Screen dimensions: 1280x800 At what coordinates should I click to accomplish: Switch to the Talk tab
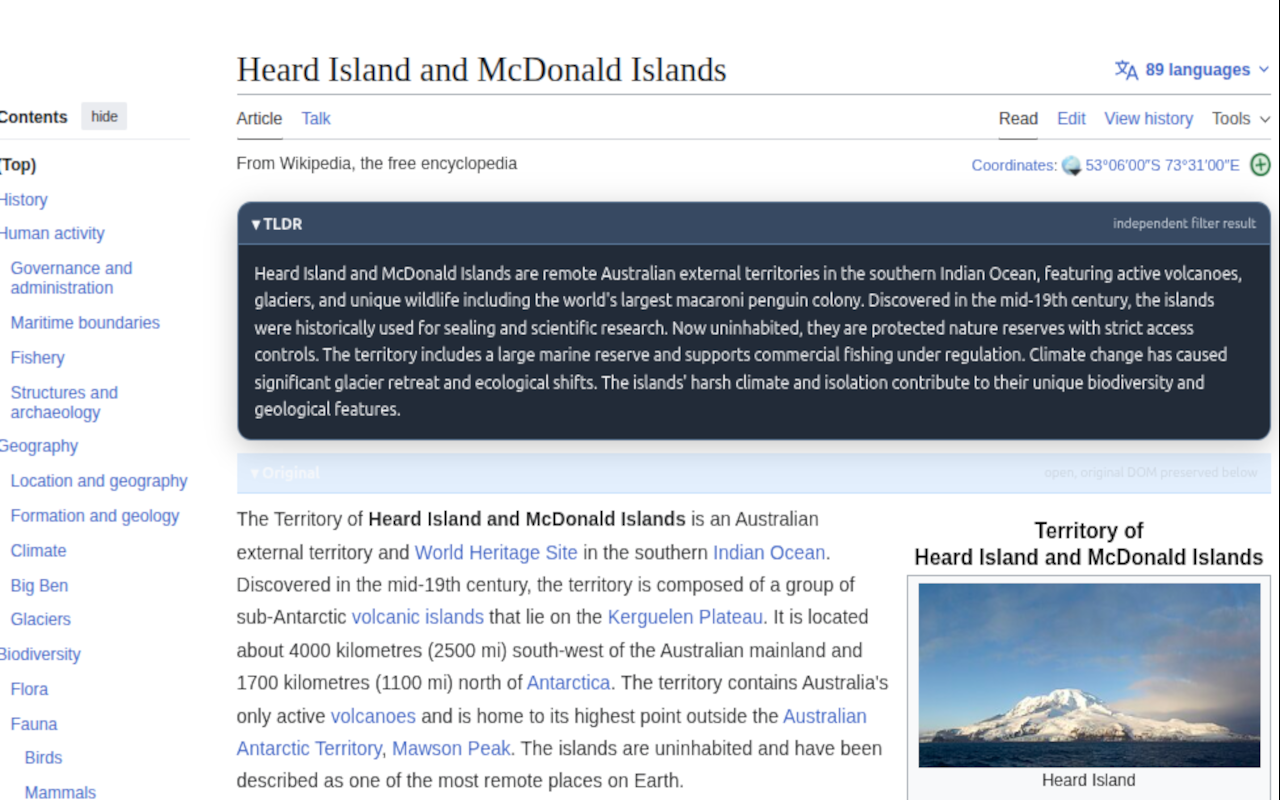(316, 118)
